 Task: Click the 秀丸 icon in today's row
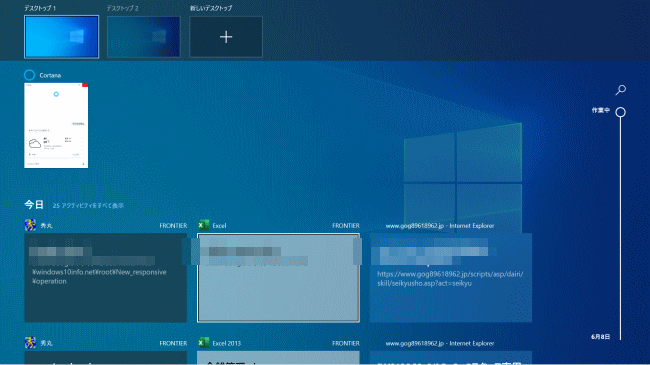(30, 225)
